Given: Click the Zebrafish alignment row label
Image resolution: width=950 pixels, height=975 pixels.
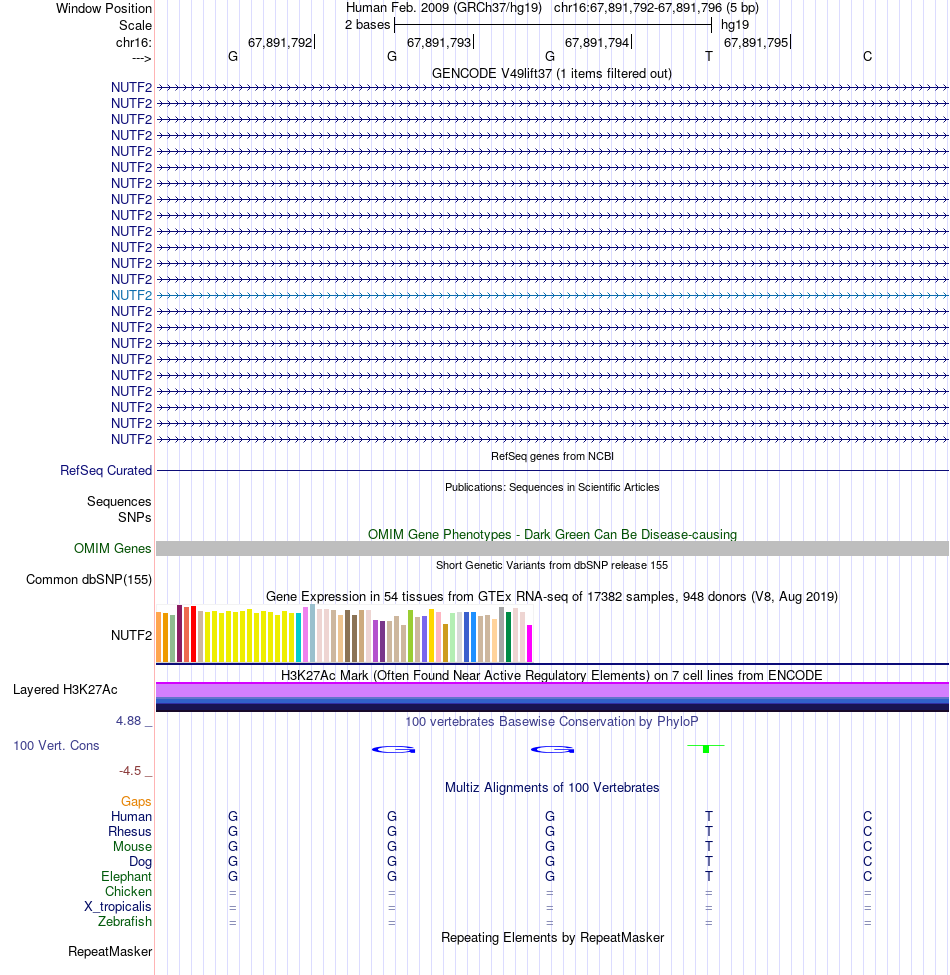Looking at the screenshot, I should click(x=124, y=921).
